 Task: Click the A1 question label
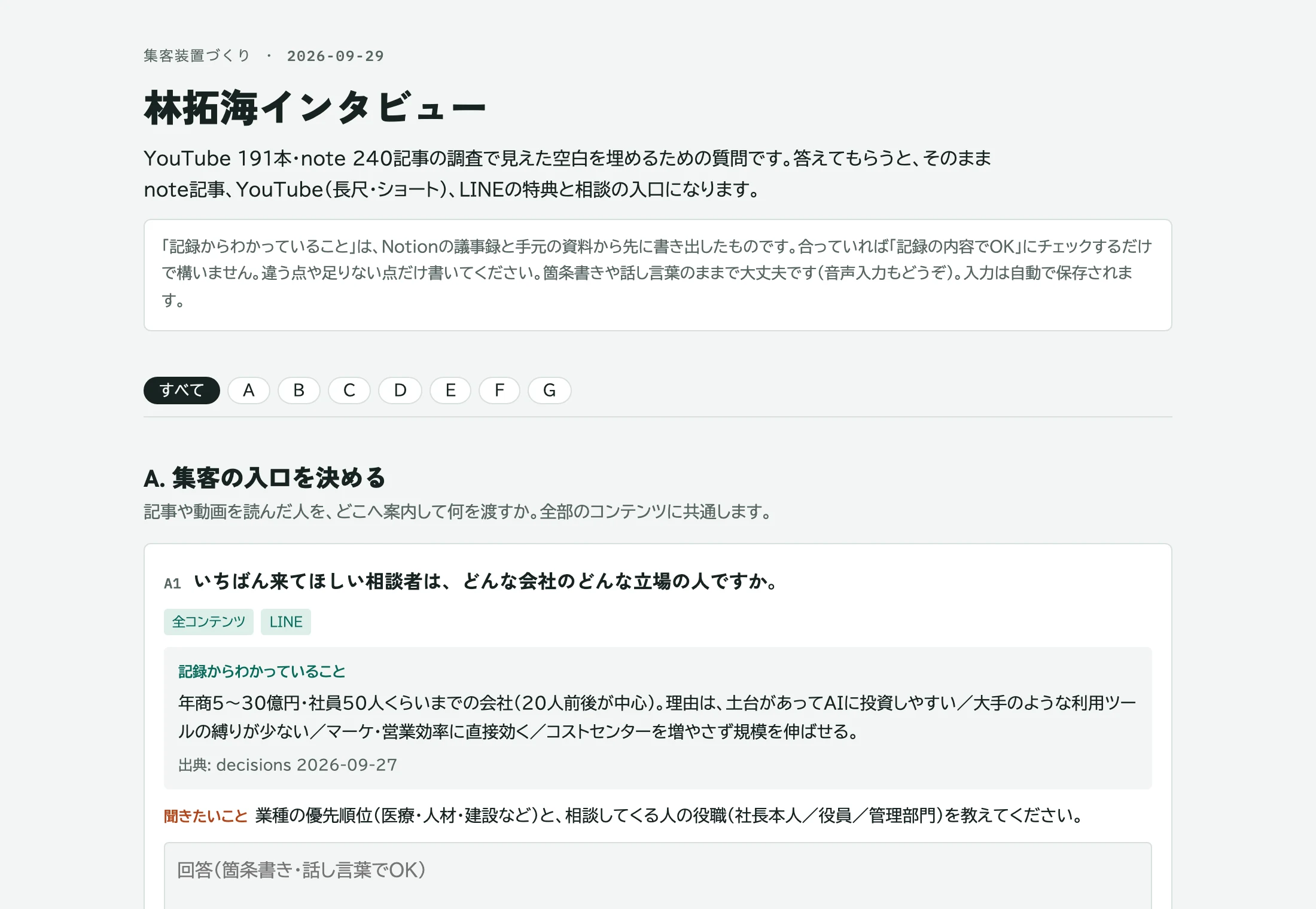(172, 583)
